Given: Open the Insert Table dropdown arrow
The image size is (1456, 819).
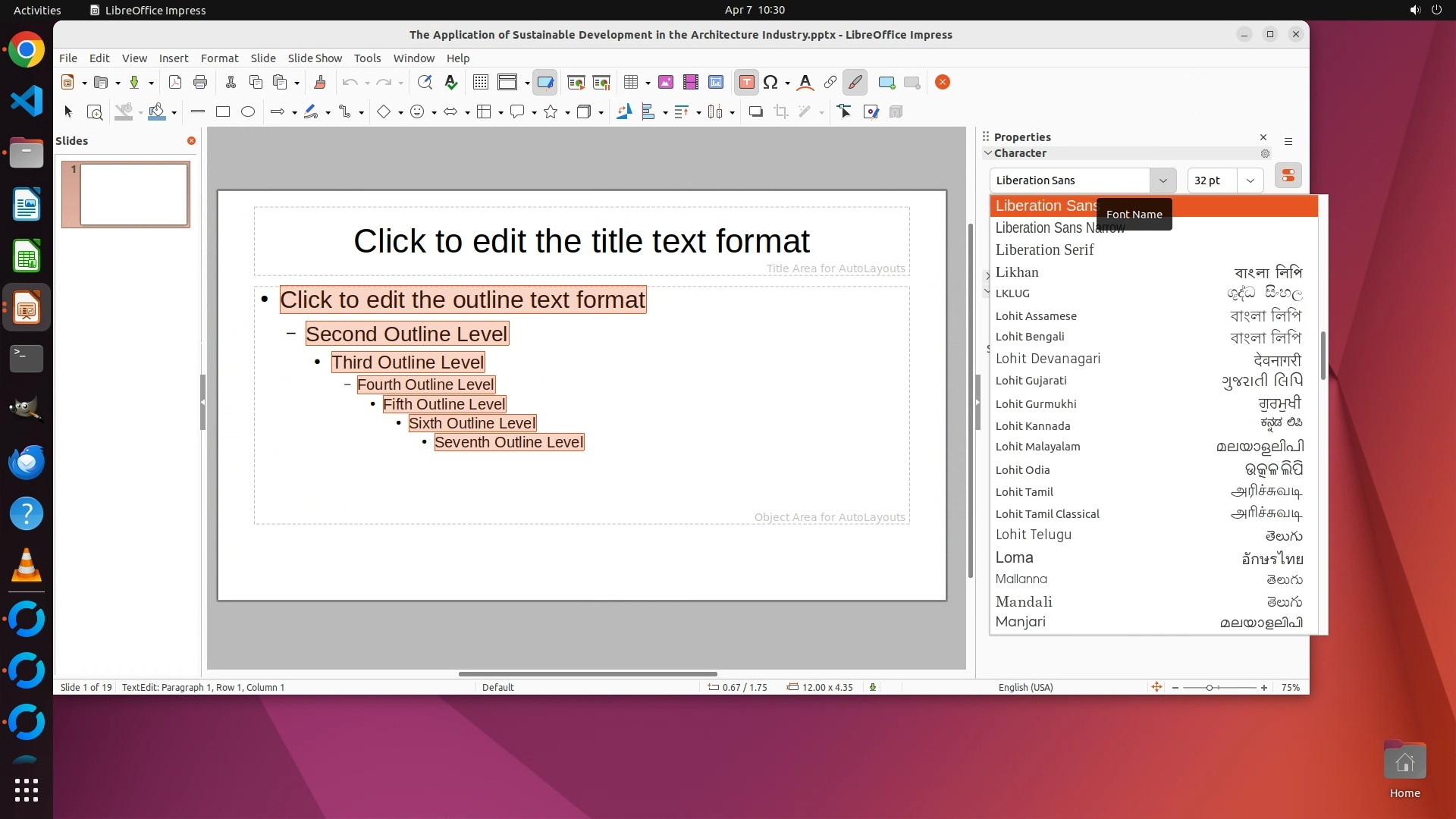Looking at the screenshot, I should tap(648, 83).
